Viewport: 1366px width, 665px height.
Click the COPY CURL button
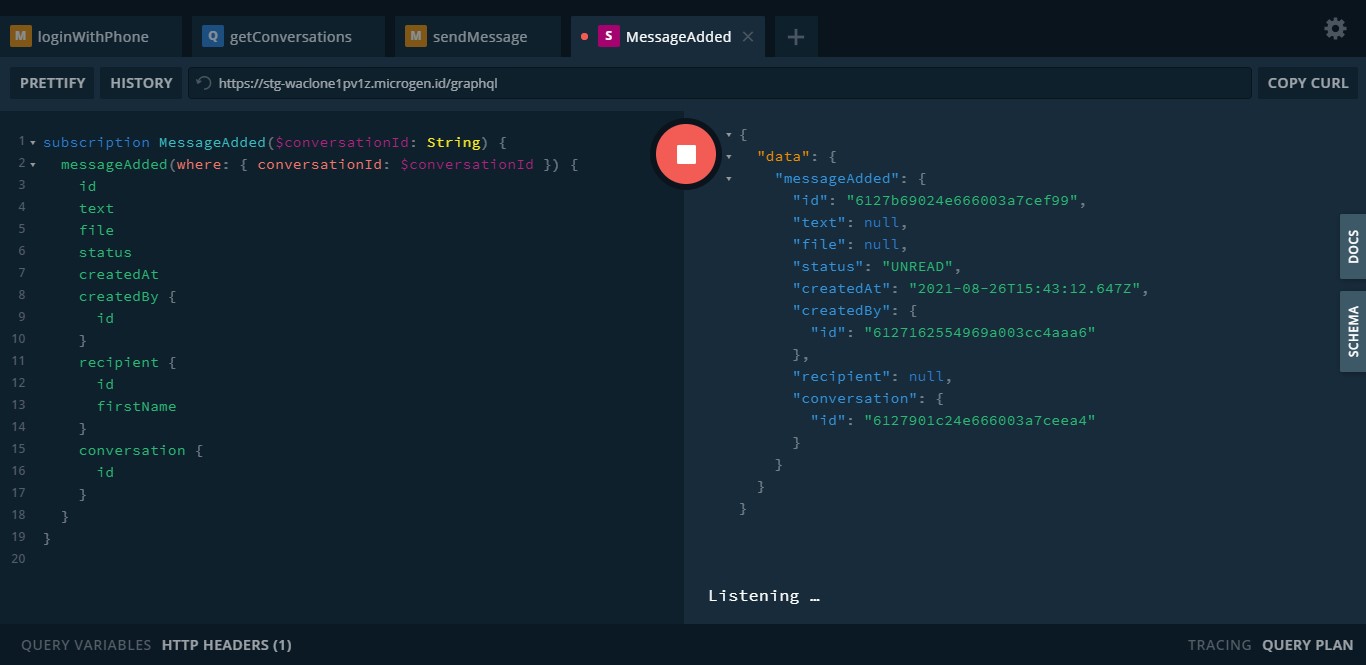(x=1308, y=83)
